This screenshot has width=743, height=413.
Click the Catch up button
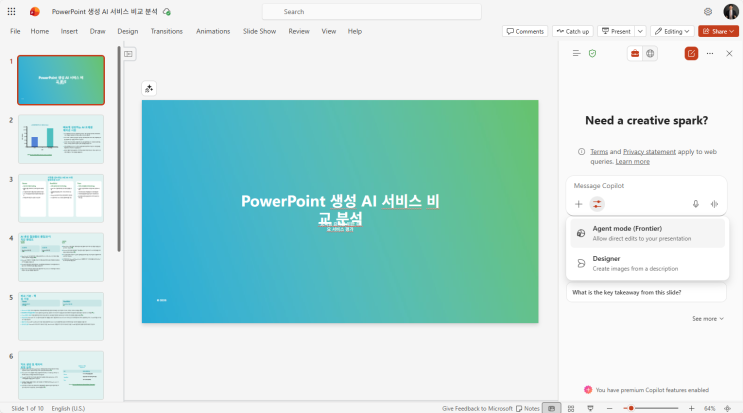click(573, 31)
